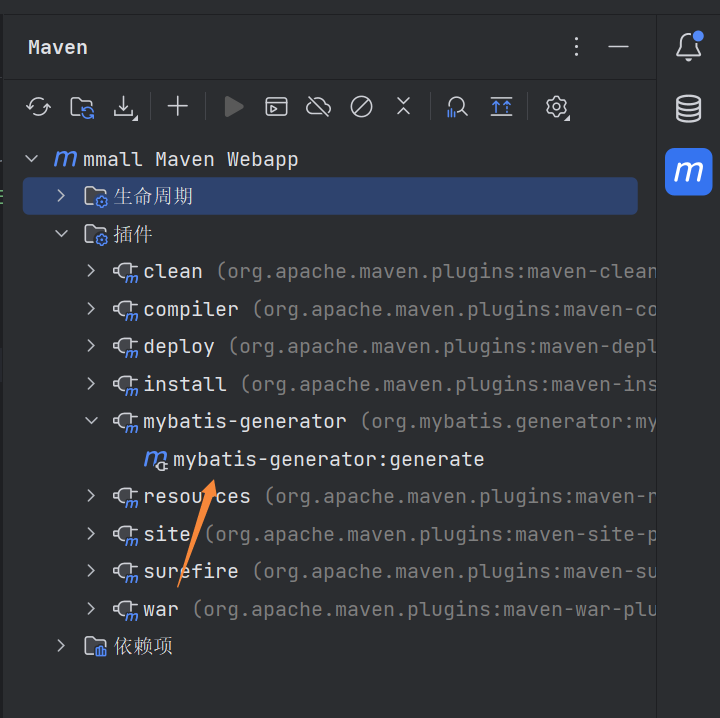Expand the resources plugin node
The width and height of the screenshot is (720, 718).
91,496
